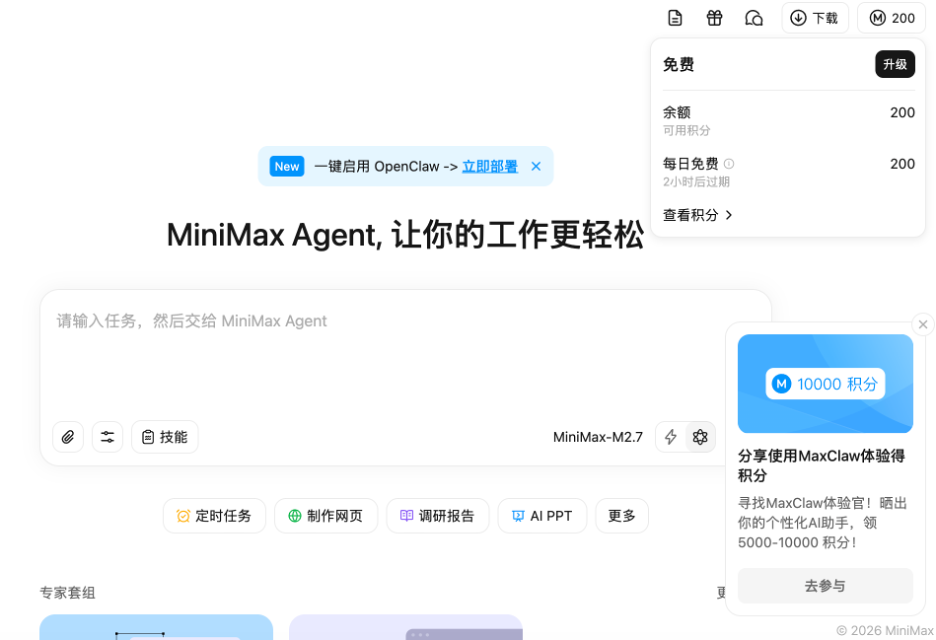Open the chat bubbles icon in top bar
The width and height of the screenshot is (936, 640).
(754, 18)
